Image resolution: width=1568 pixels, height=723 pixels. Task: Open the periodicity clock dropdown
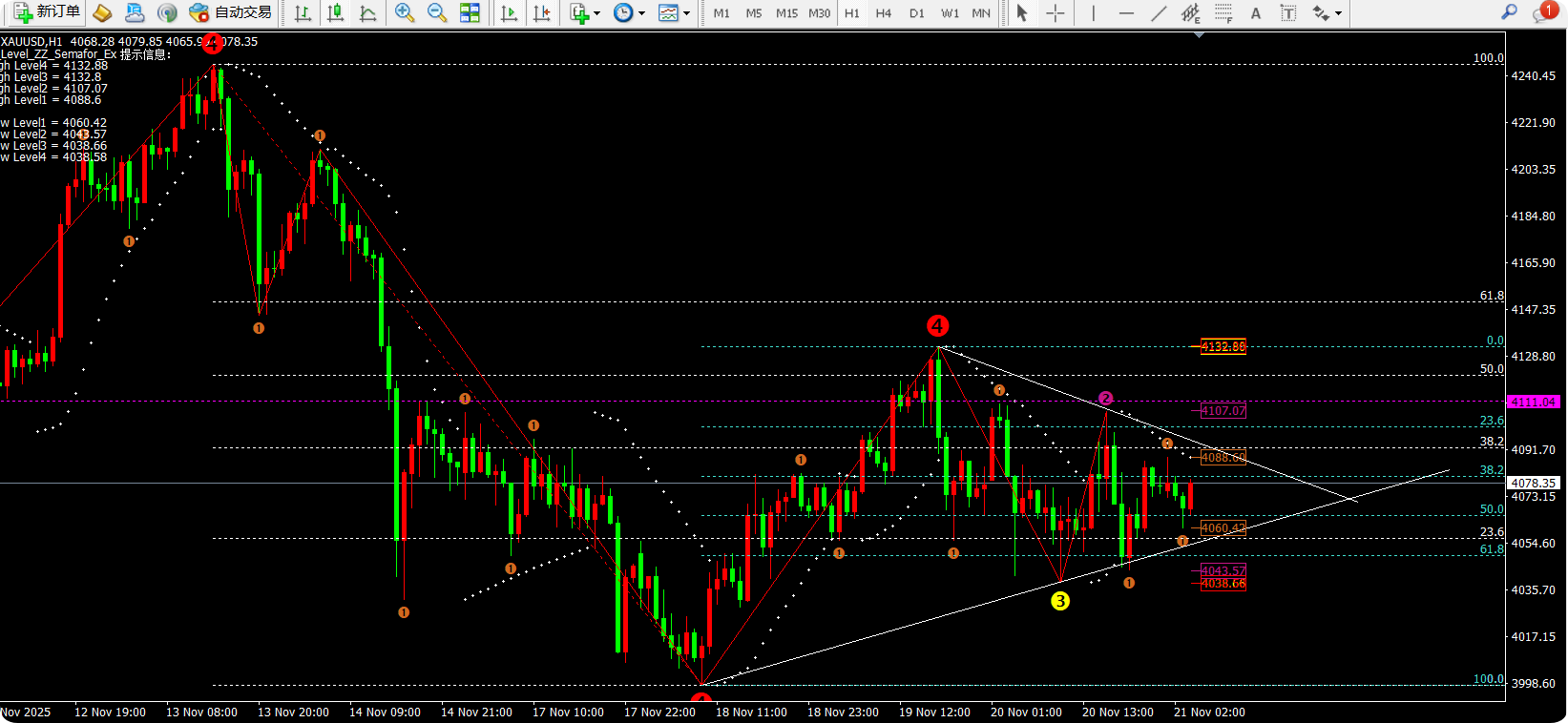tap(628, 12)
